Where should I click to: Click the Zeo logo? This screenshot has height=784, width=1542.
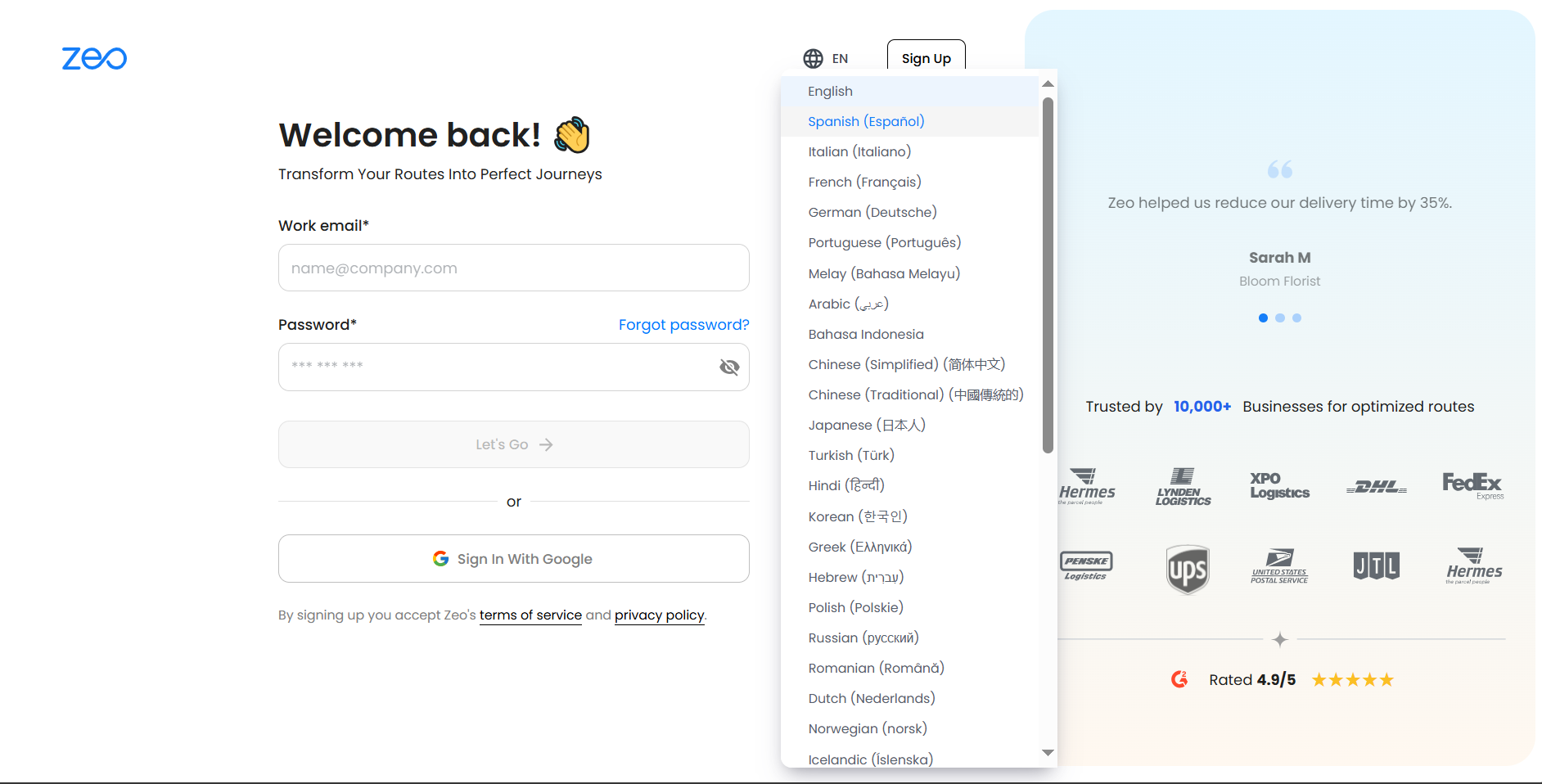(94, 58)
